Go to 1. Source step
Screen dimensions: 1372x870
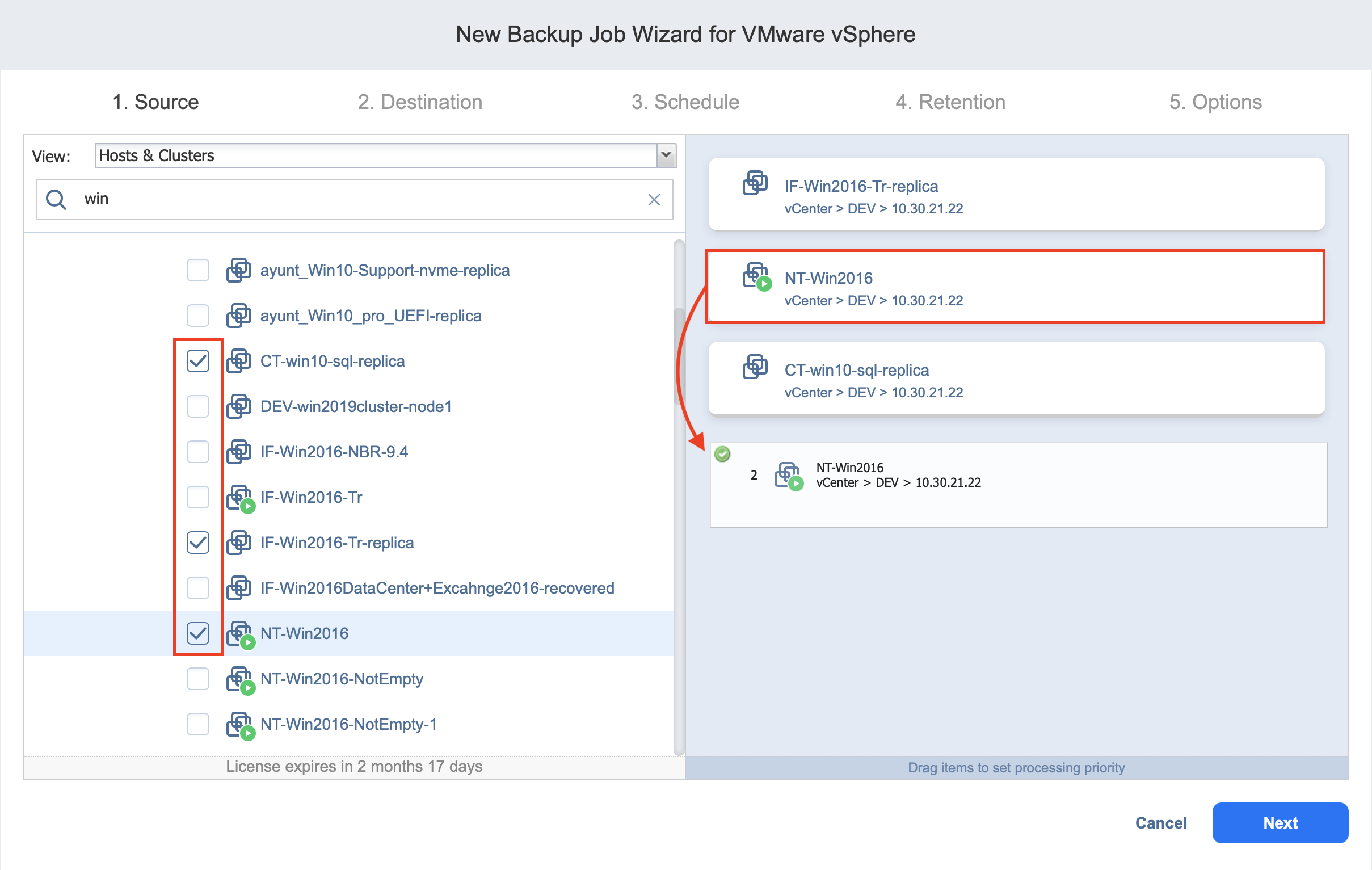point(155,102)
